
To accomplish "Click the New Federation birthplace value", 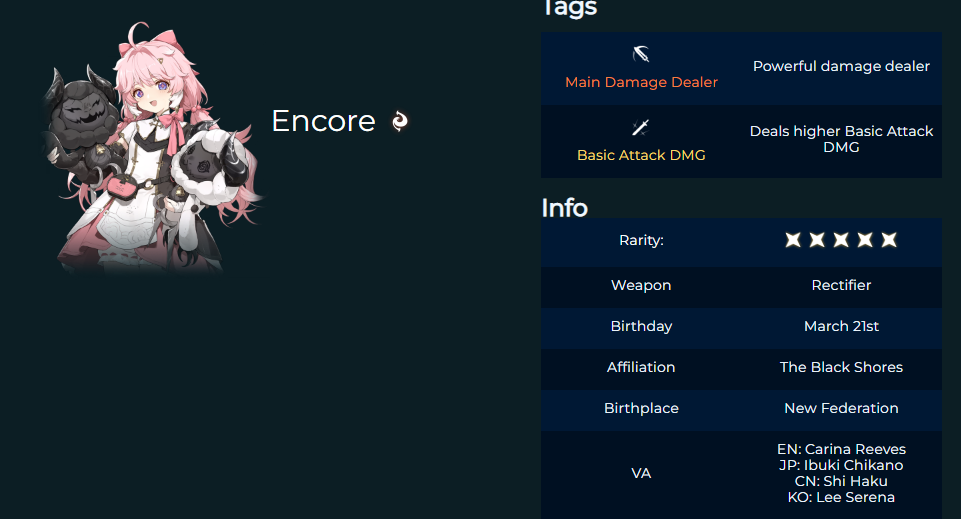I will click(x=841, y=408).
